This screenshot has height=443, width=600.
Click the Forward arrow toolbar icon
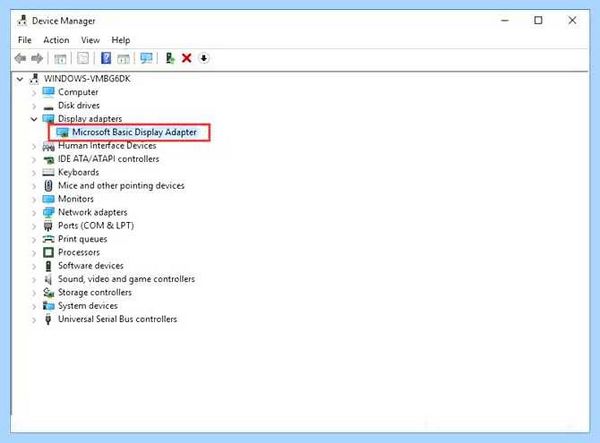point(37,59)
